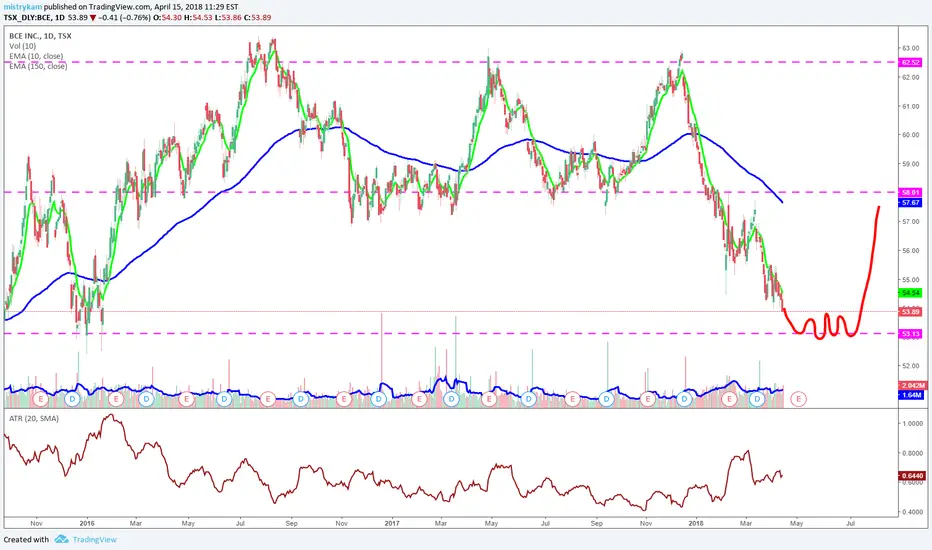Select the EMA (150, close) indicator legend
The height and width of the screenshot is (550, 932).
tap(38, 66)
